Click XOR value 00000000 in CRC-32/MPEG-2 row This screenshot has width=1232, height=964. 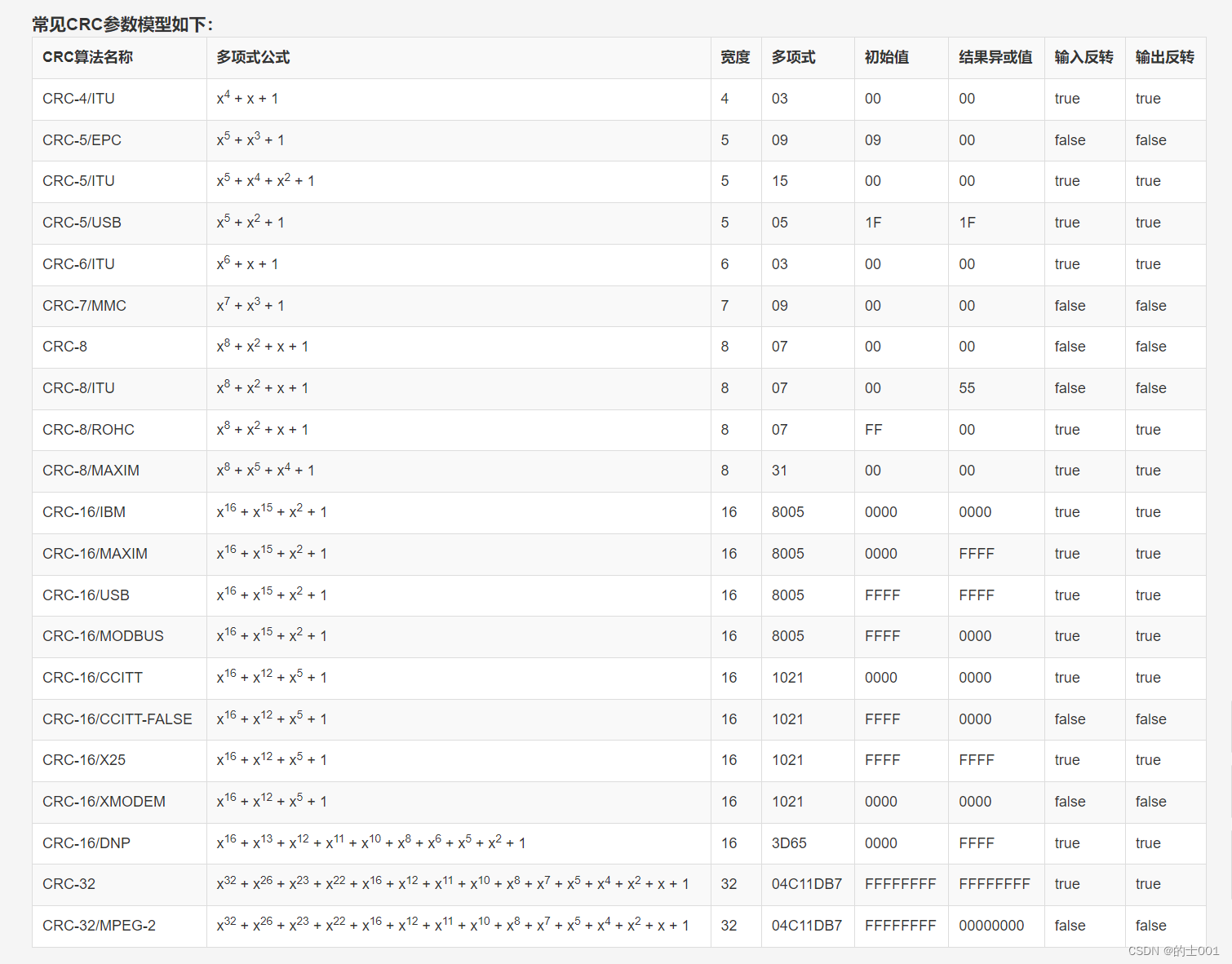[991, 926]
